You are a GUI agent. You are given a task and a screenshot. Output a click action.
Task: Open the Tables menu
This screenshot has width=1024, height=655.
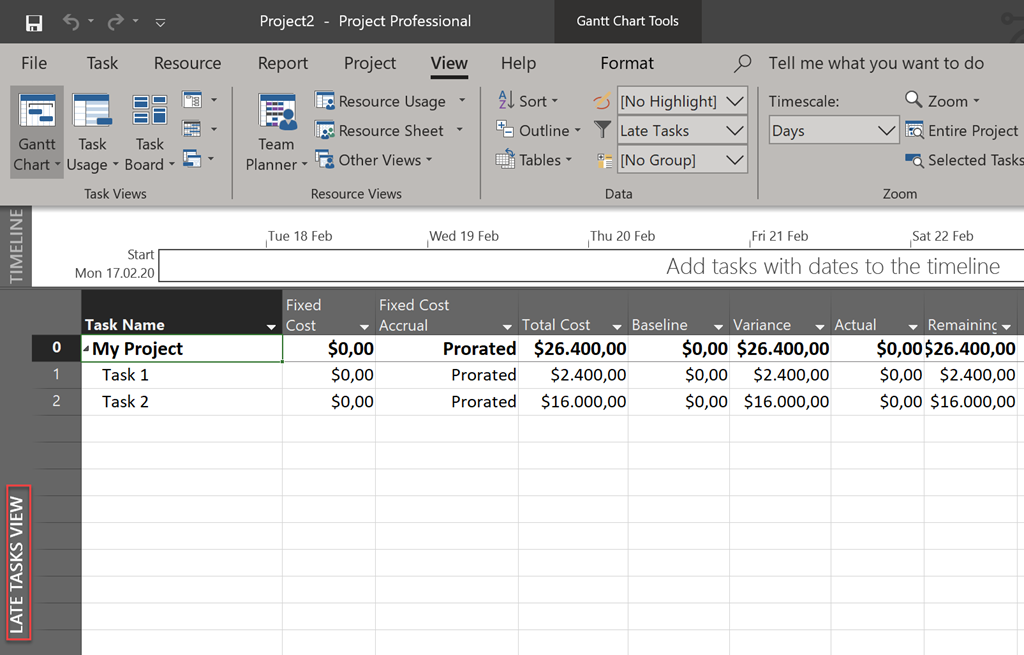coord(536,159)
